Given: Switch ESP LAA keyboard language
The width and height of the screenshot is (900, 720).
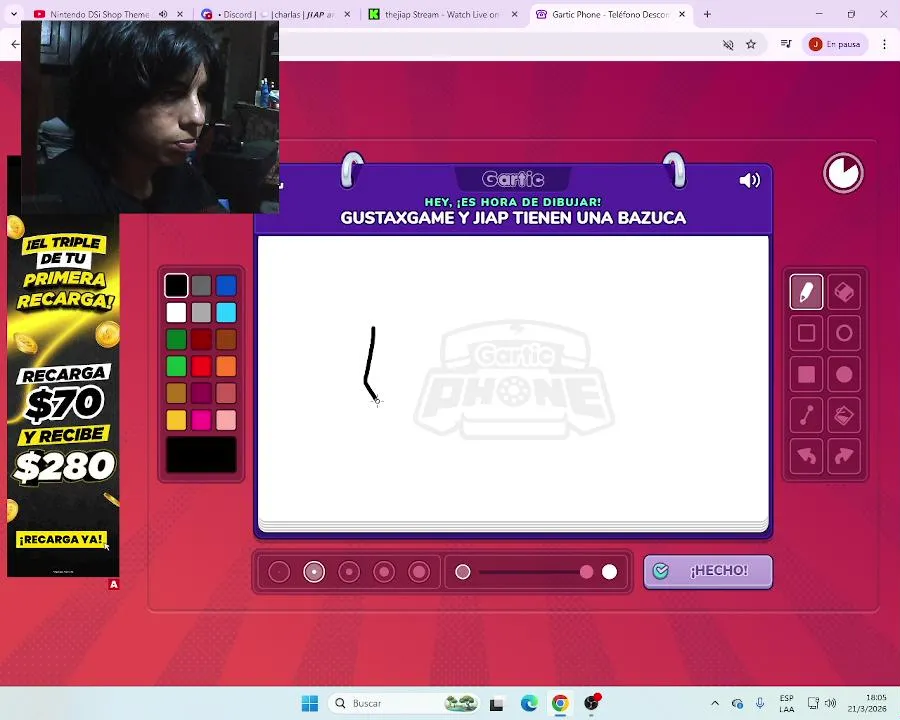Looking at the screenshot, I should (x=786, y=703).
